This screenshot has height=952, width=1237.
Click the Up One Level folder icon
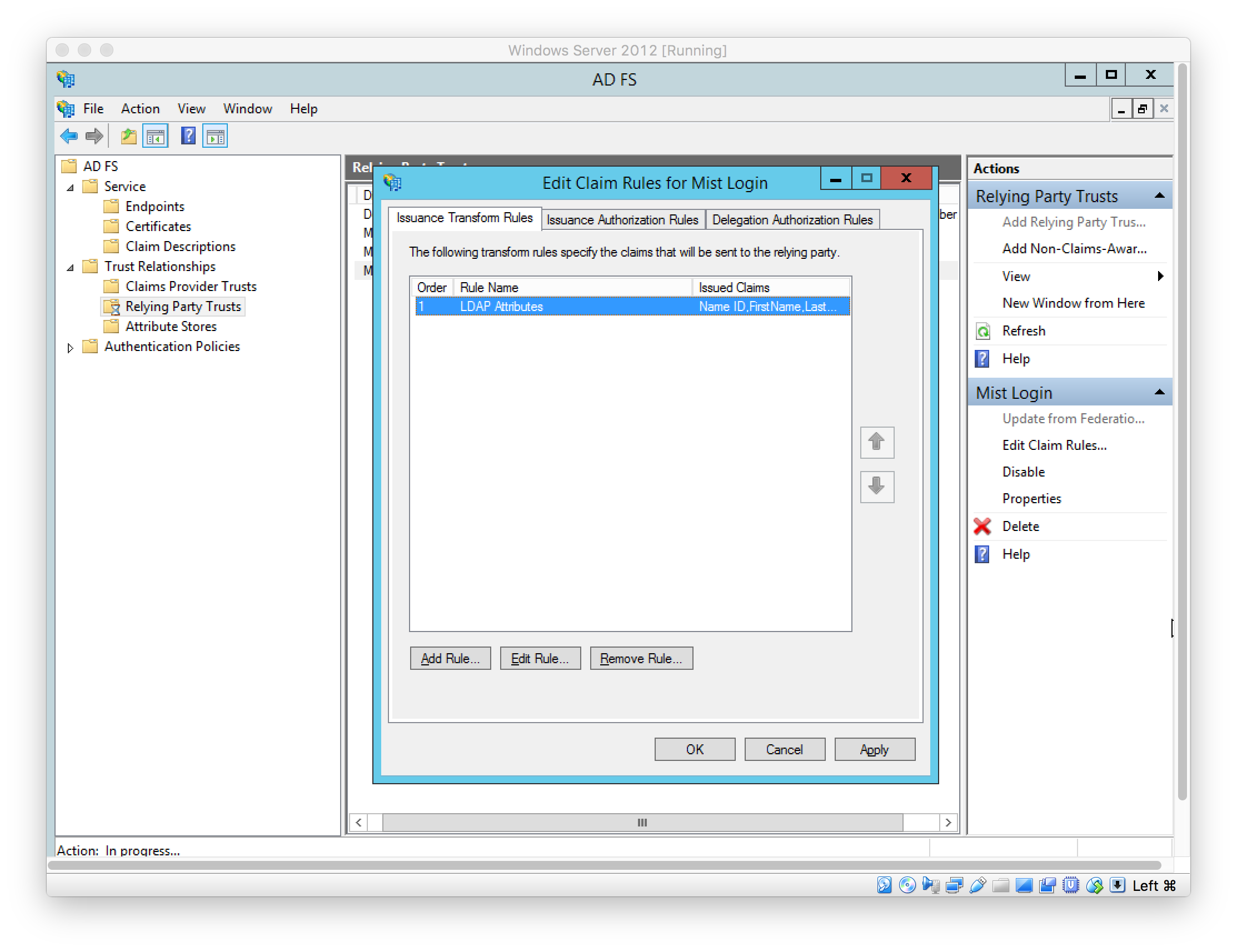(128, 136)
